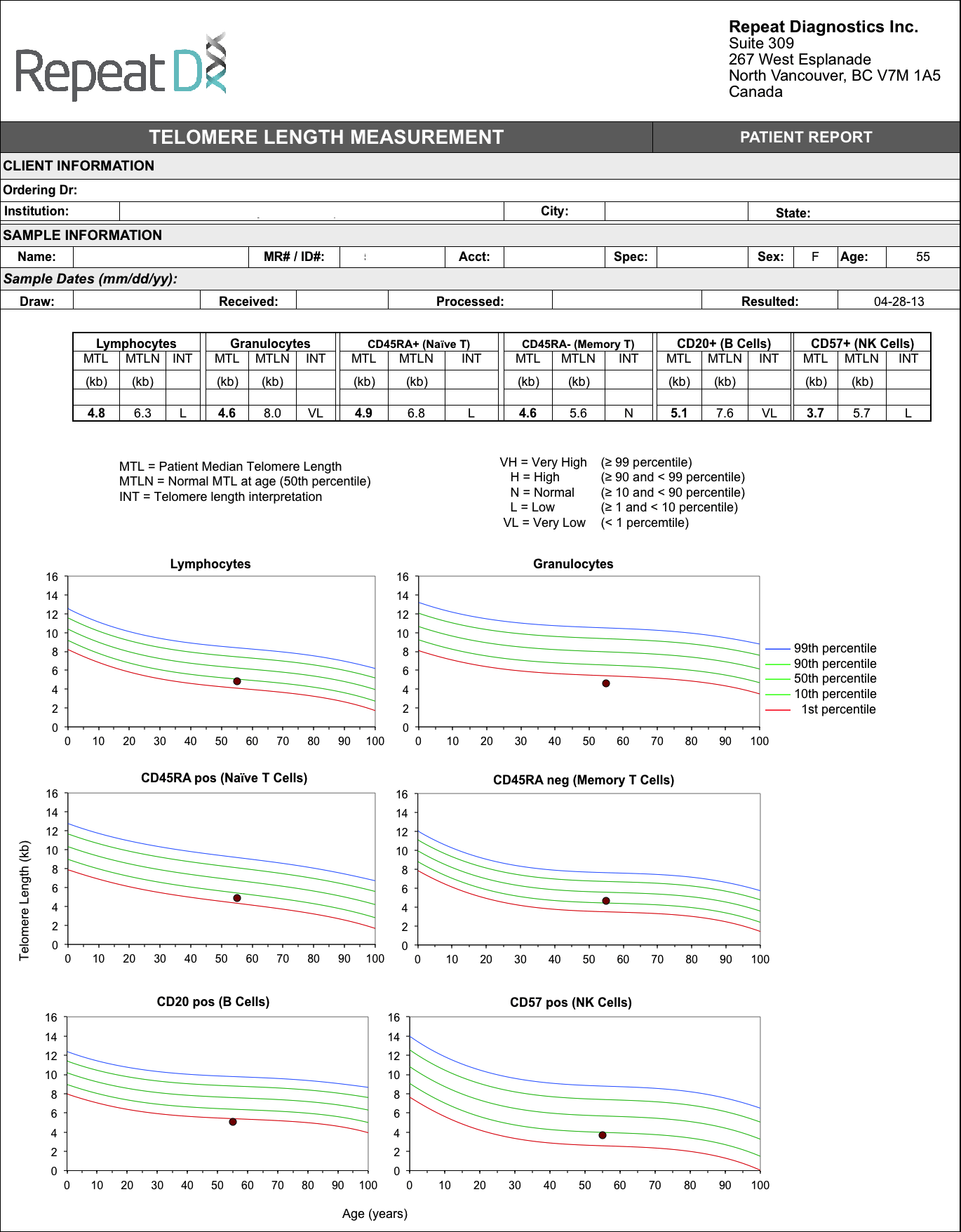Viewport: 961px width, 1232px height.
Task: Click the 50th percentile legend entry
Action: [835, 678]
